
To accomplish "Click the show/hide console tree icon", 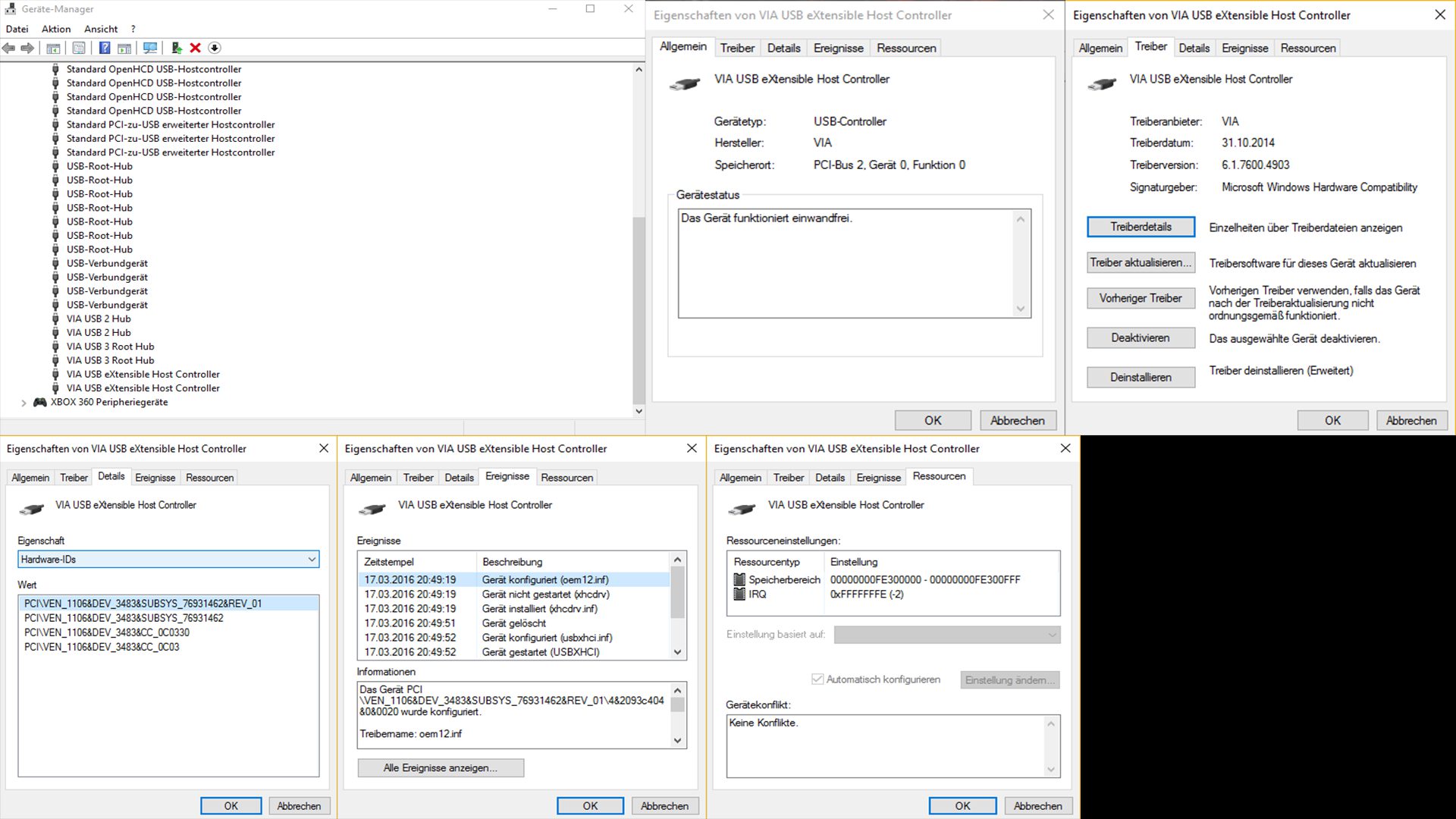I will coord(53,48).
